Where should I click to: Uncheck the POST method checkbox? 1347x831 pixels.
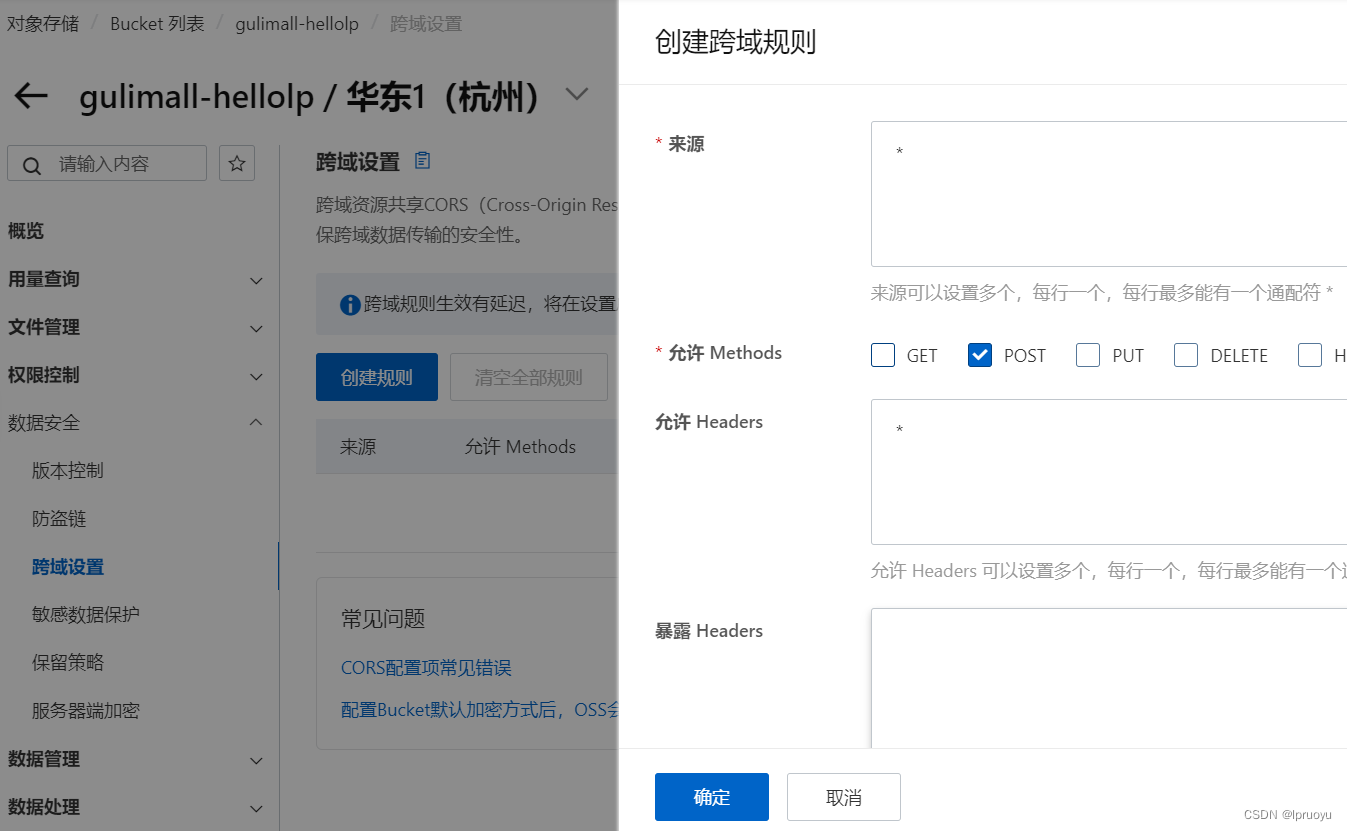980,355
